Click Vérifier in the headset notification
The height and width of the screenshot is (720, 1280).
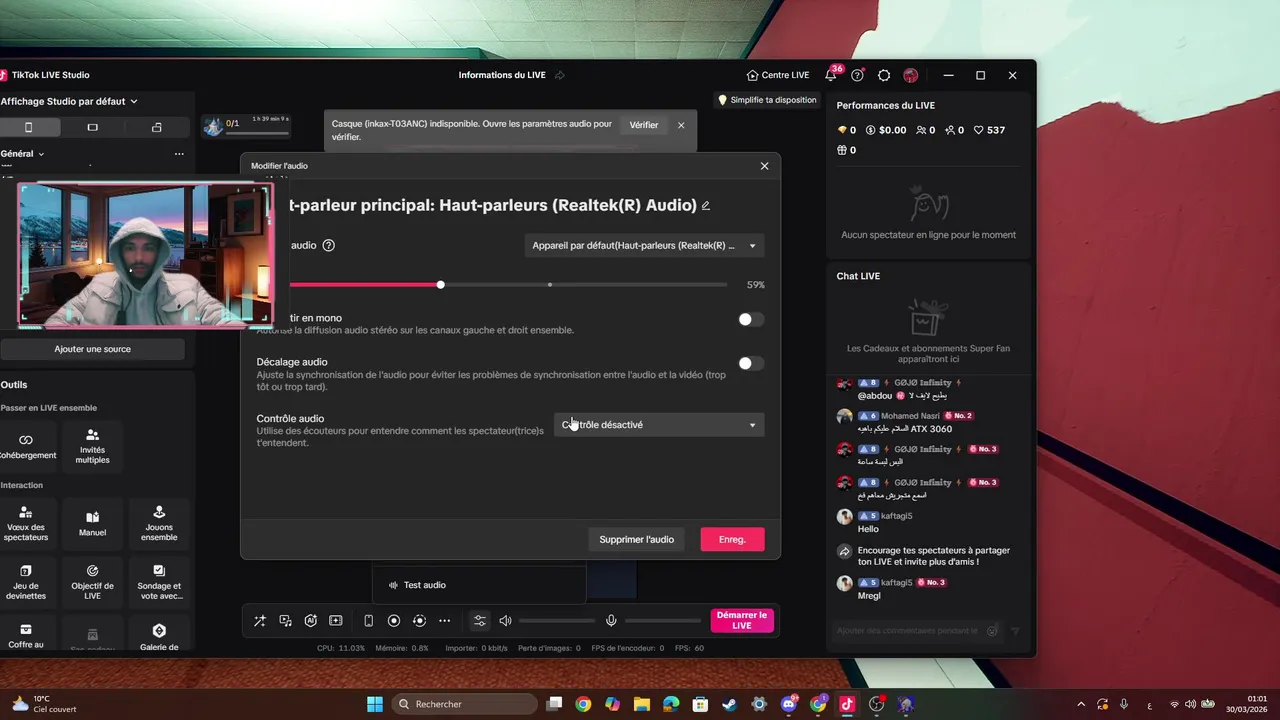644,125
